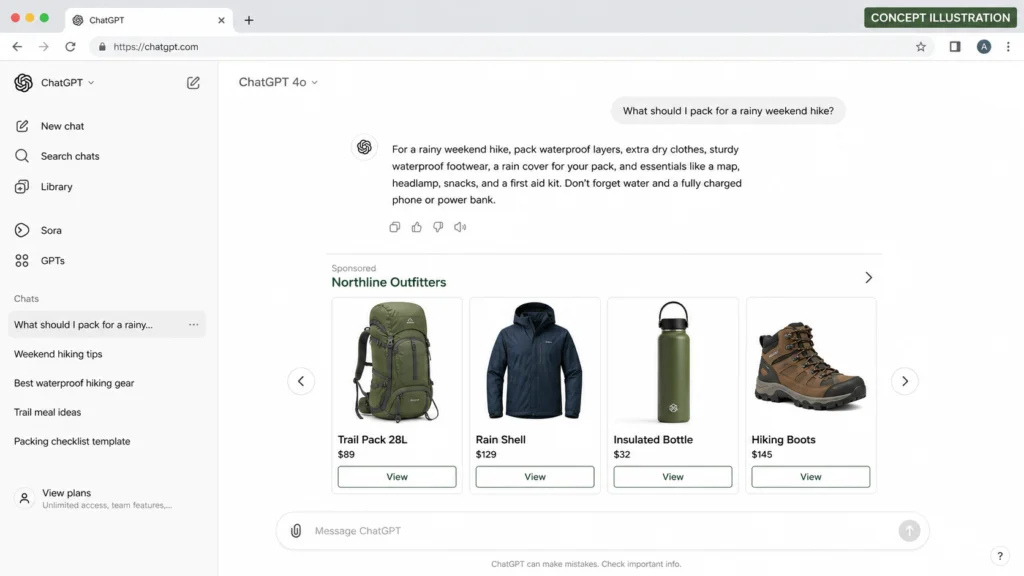This screenshot has height=576, width=1024.
Task: View the Insulated Bottle product
Action: [x=673, y=477]
